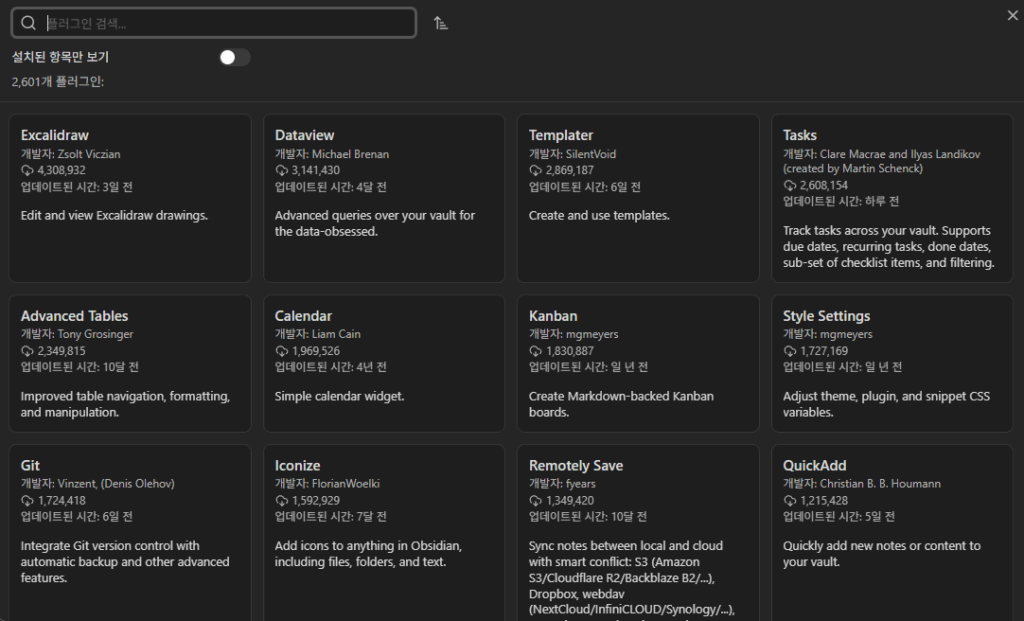Image resolution: width=1024 pixels, height=621 pixels.
Task: Click 'Add icons to anything in Obsidian' description
Action: pyautogui.click(x=368, y=554)
